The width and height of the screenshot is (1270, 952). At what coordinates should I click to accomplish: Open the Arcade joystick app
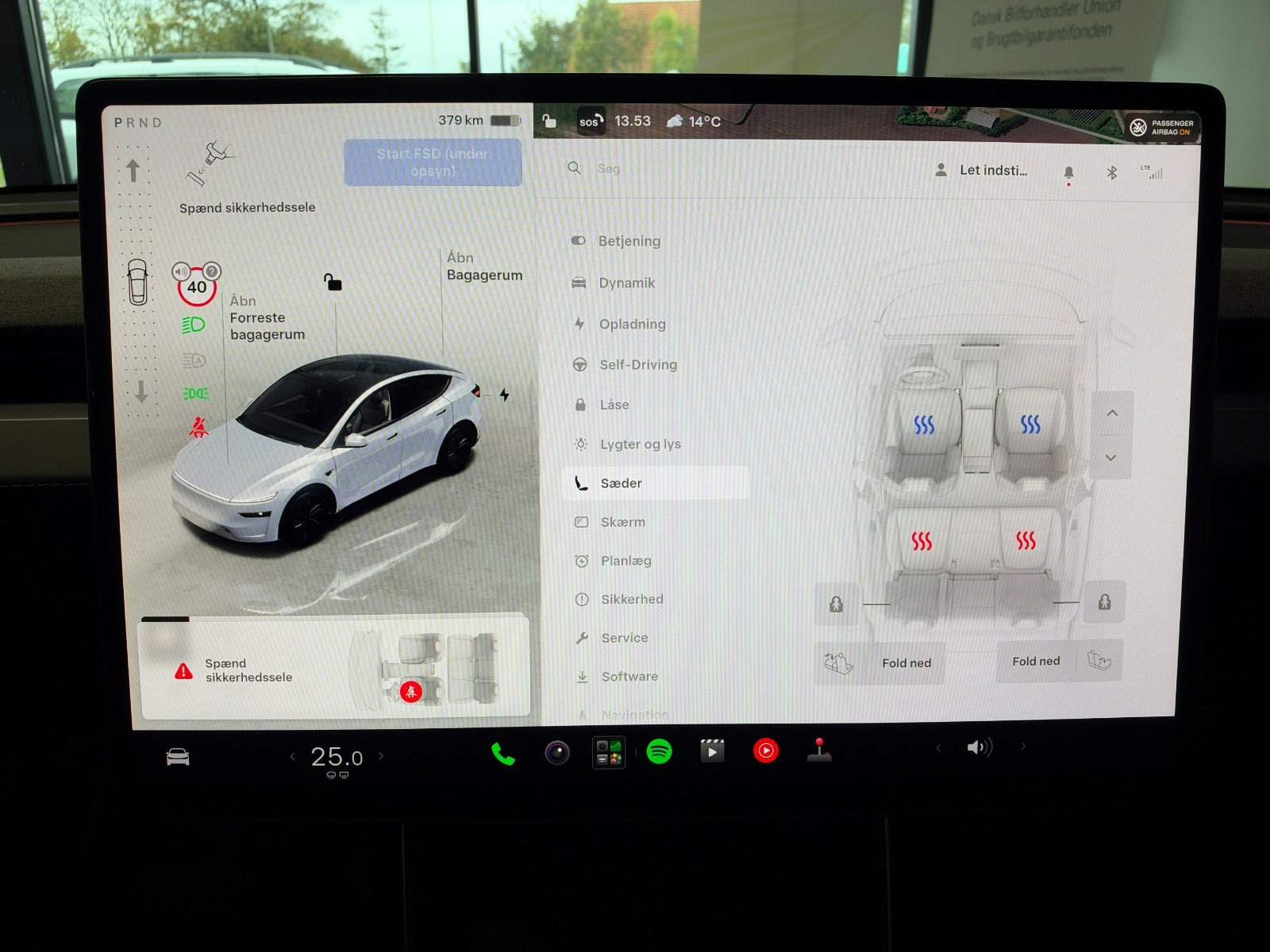click(x=819, y=750)
